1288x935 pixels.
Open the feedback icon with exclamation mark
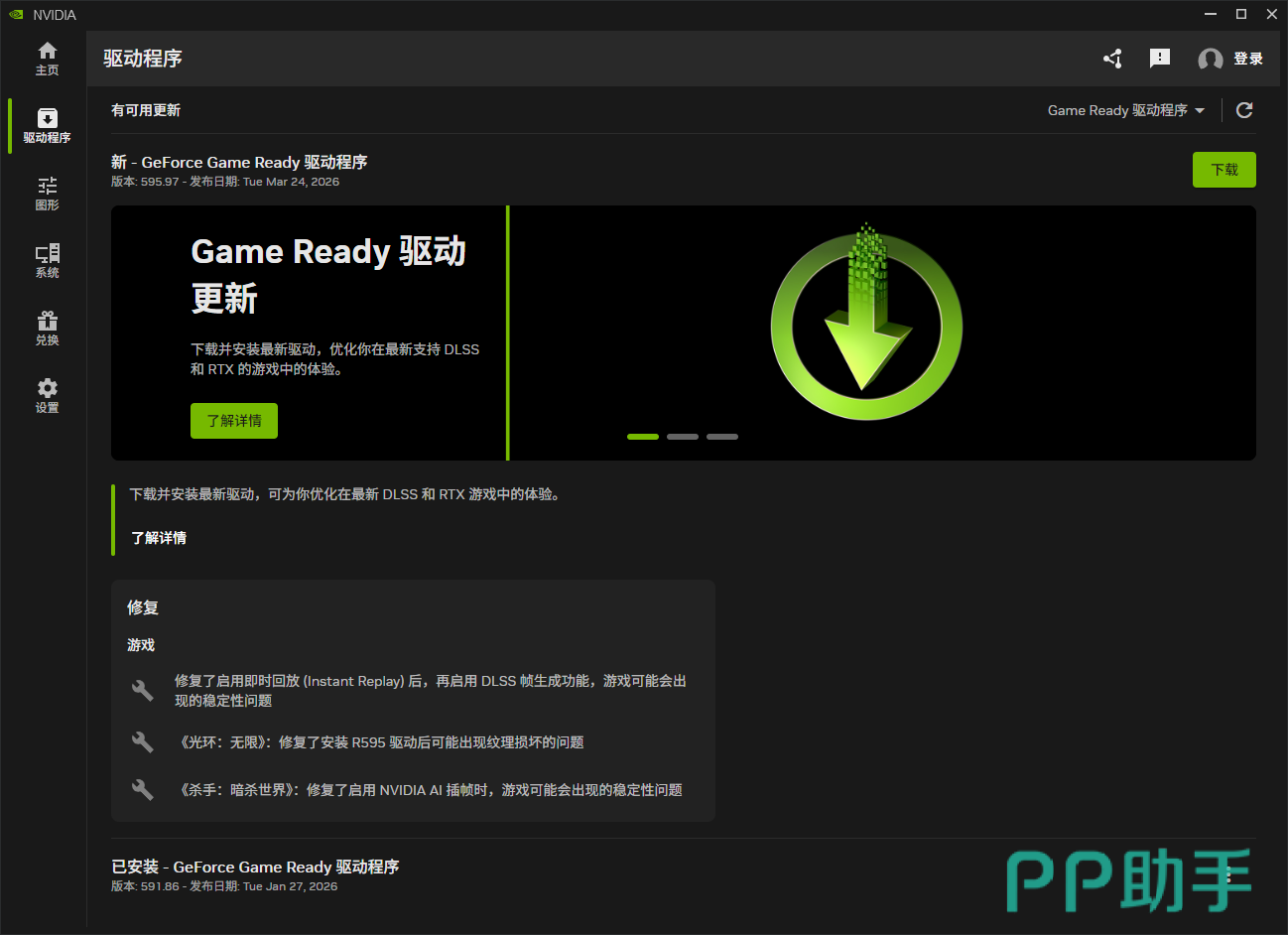1159,59
